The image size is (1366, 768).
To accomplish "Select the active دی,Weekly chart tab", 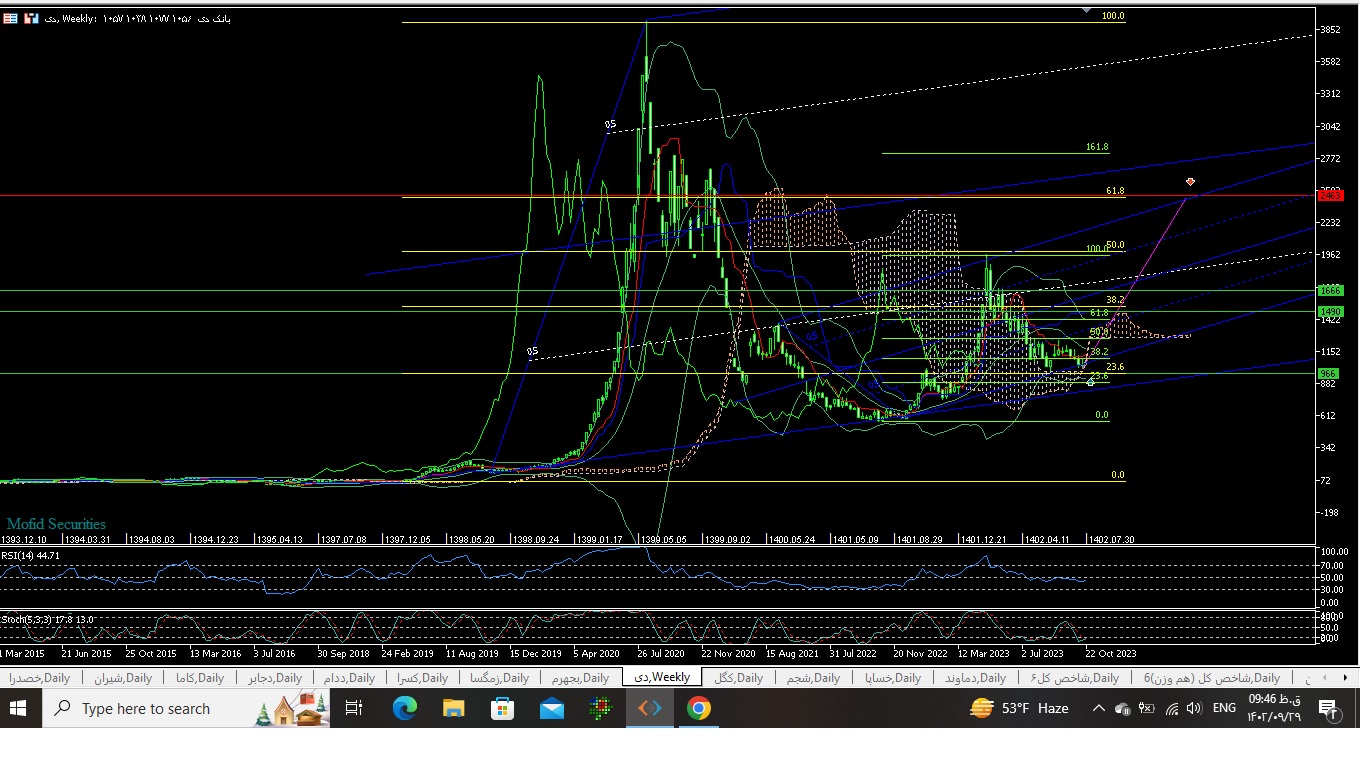I will pos(662,677).
